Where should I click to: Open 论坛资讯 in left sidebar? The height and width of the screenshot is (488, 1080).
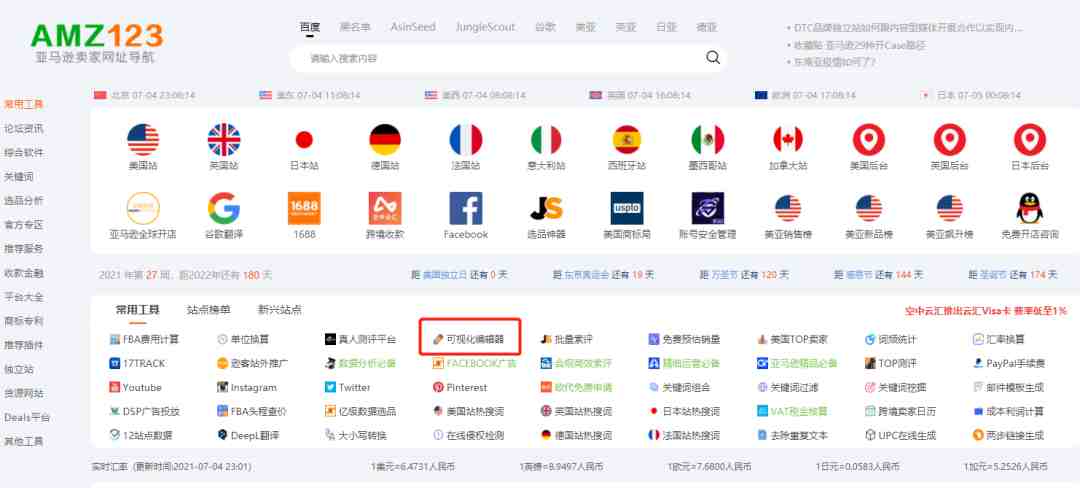[x=23, y=128]
